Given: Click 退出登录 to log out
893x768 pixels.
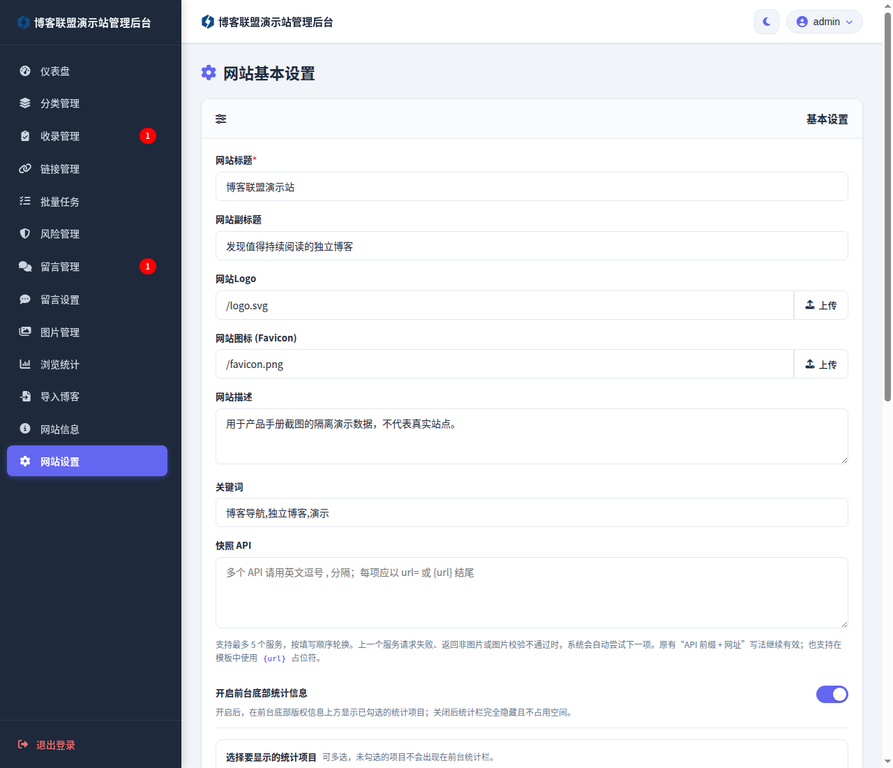Looking at the screenshot, I should tap(55, 745).
